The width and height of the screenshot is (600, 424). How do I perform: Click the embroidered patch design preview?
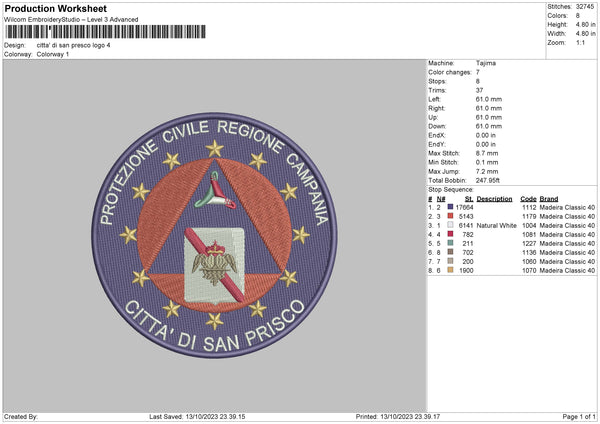coord(214,235)
